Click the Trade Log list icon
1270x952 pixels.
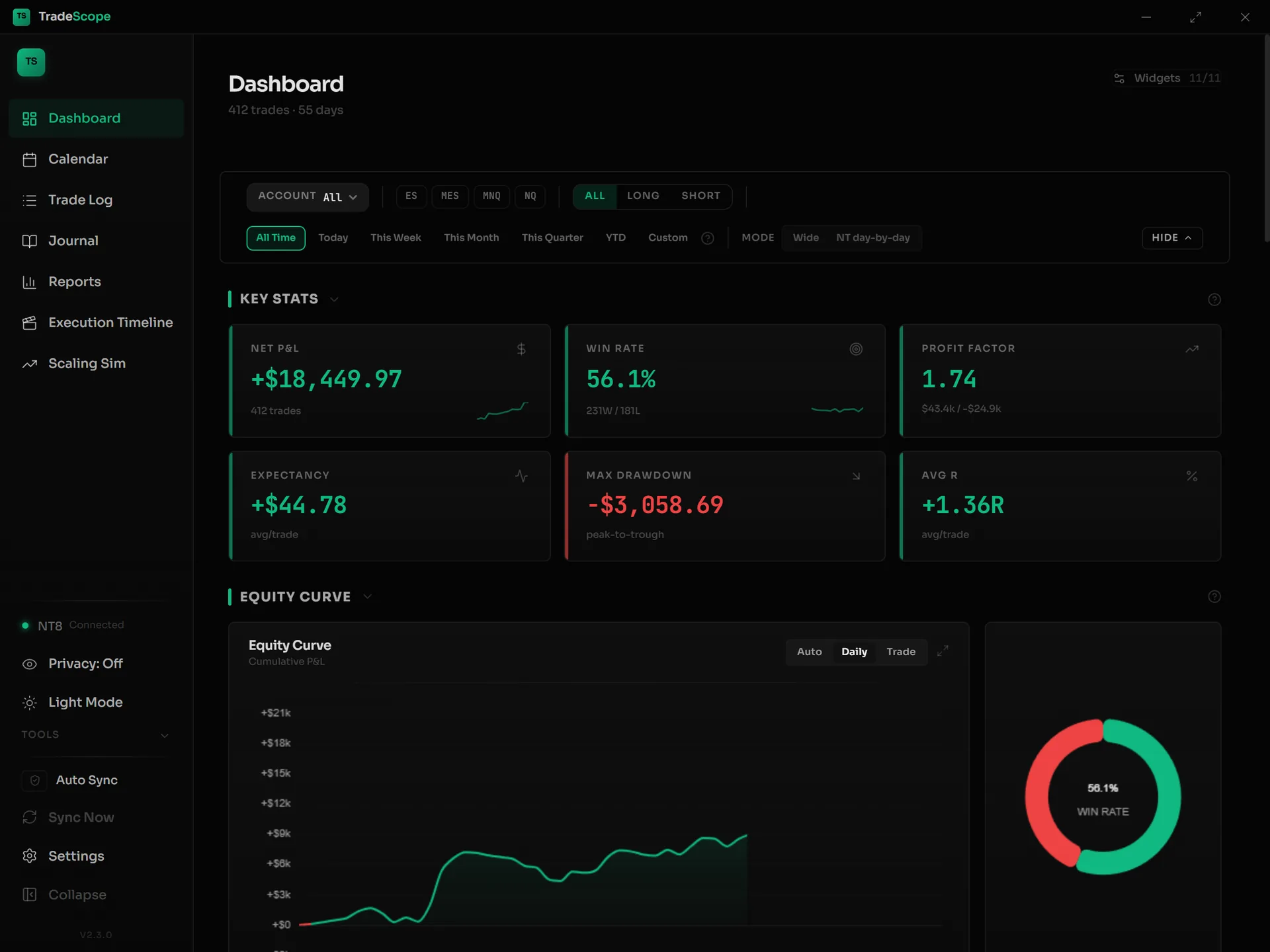click(x=30, y=200)
